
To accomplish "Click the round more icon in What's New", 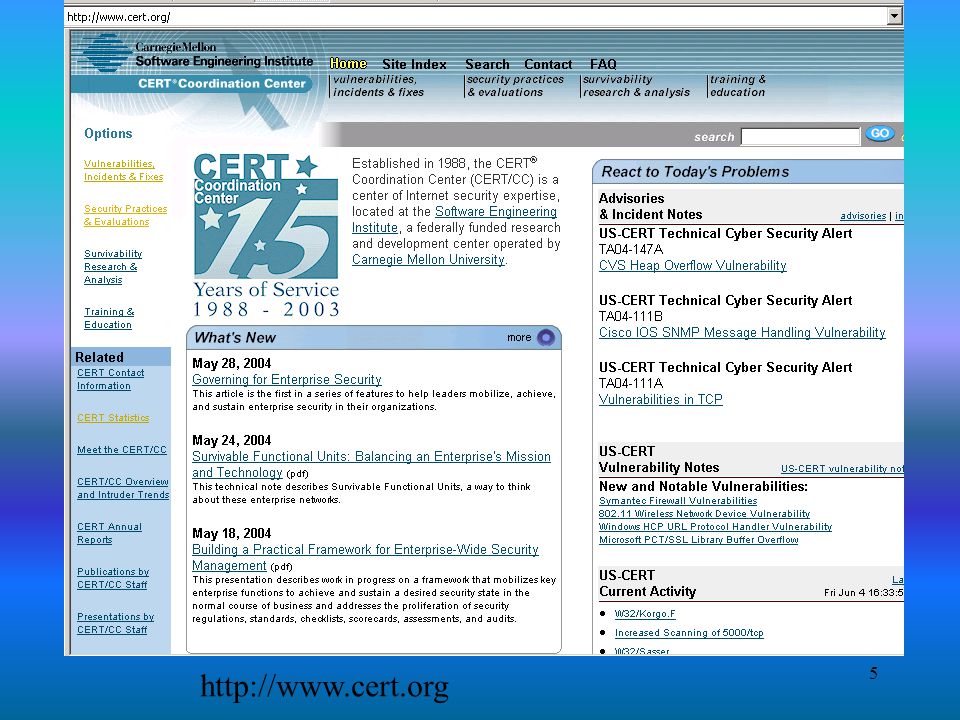I will (546, 337).
